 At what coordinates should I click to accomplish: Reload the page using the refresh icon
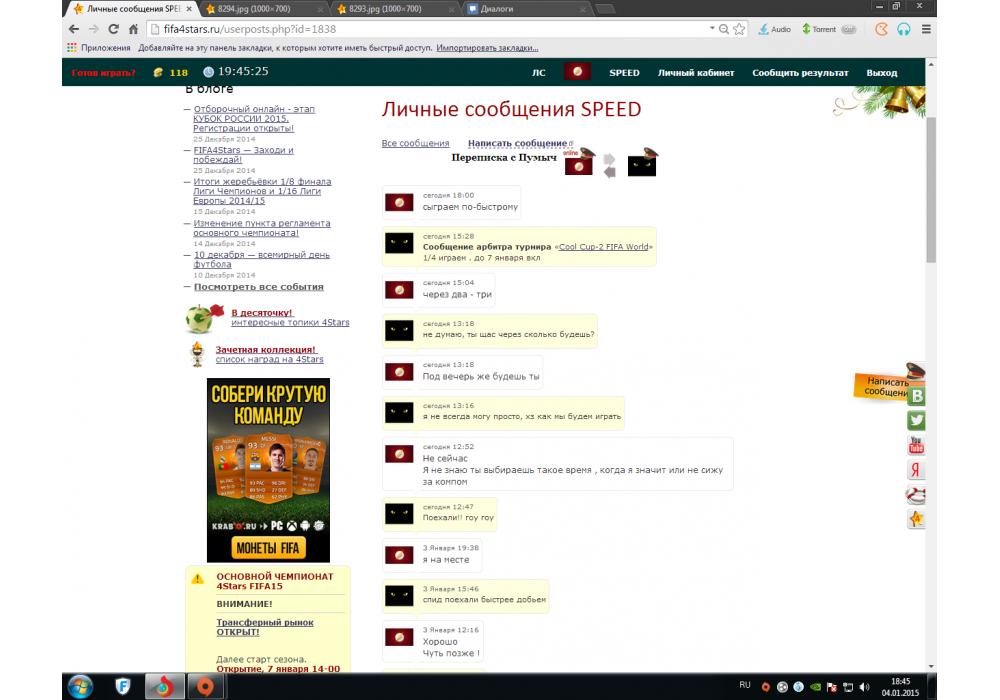[112, 29]
